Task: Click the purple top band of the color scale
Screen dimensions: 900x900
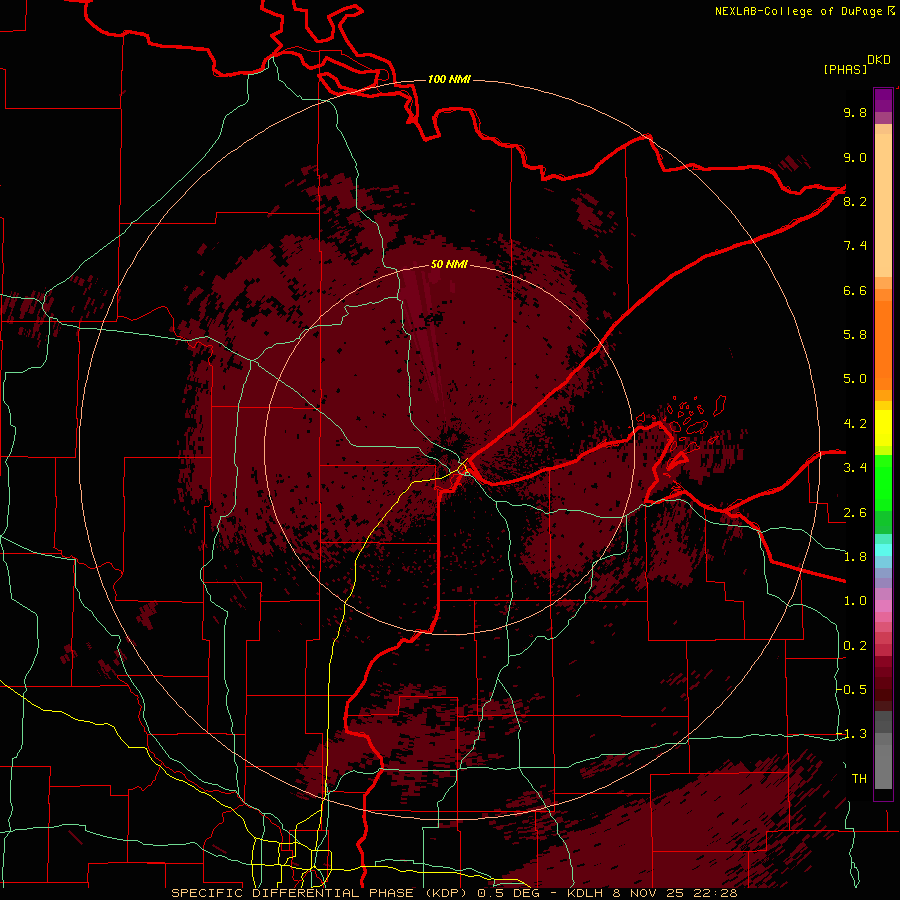Action: 883,100
